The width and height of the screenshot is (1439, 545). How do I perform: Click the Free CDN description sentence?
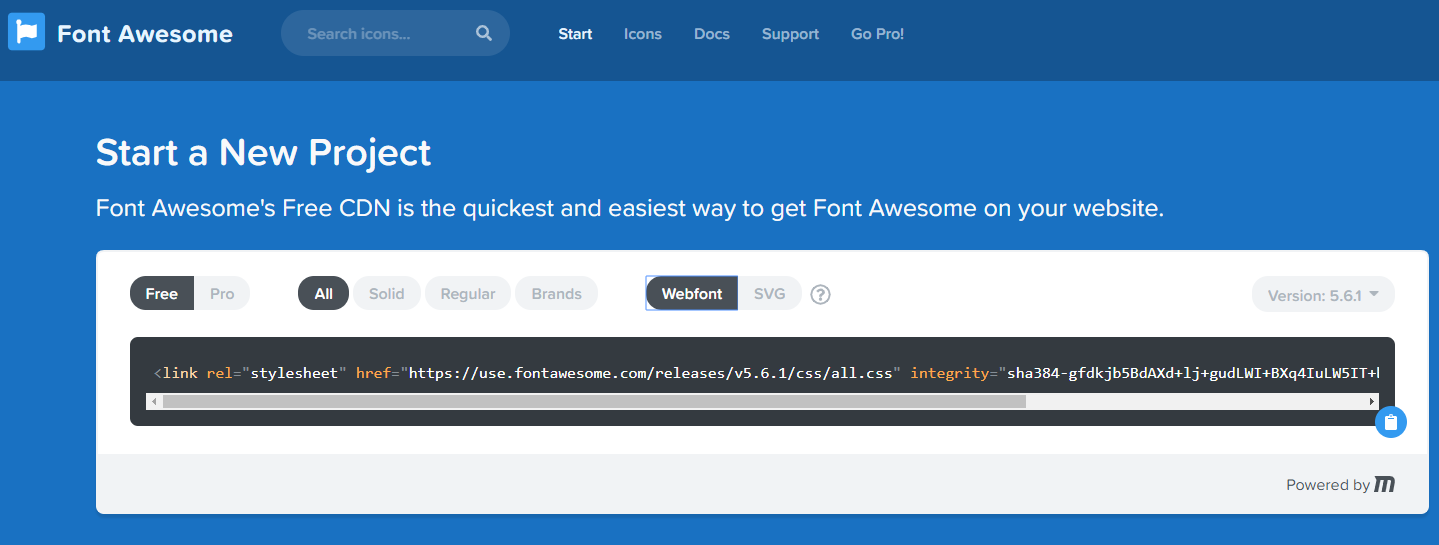630,208
